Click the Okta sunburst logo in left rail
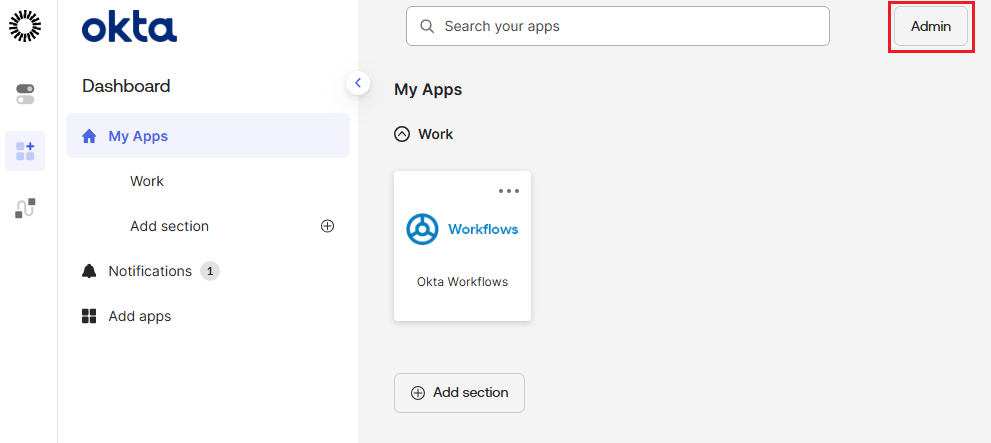Image resolution: width=991 pixels, height=443 pixels. click(x=25, y=27)
